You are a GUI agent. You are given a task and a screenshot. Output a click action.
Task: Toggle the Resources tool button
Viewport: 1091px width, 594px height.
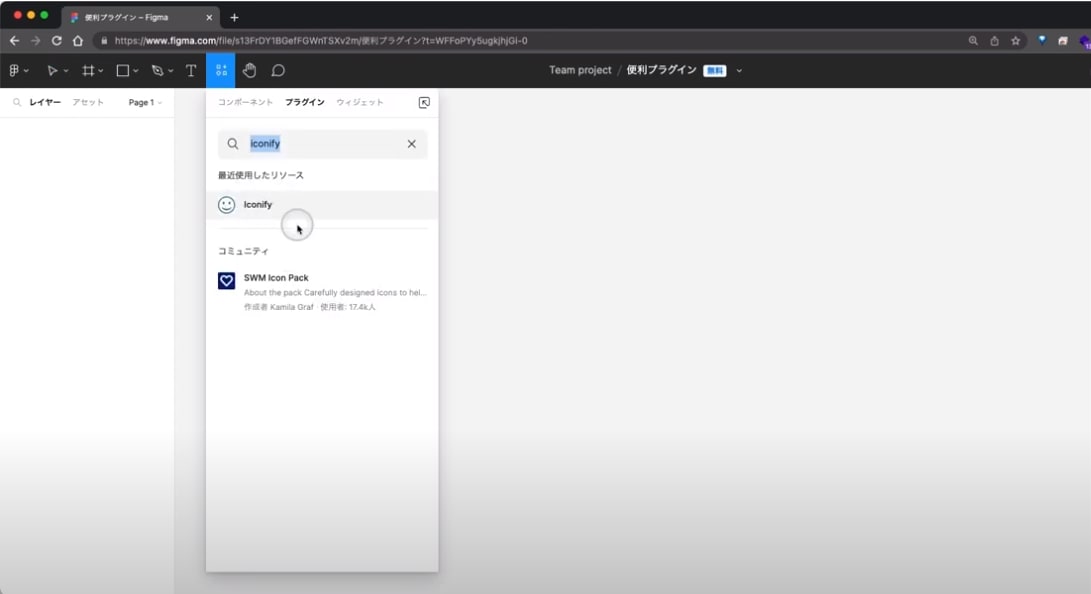[221, 70]
